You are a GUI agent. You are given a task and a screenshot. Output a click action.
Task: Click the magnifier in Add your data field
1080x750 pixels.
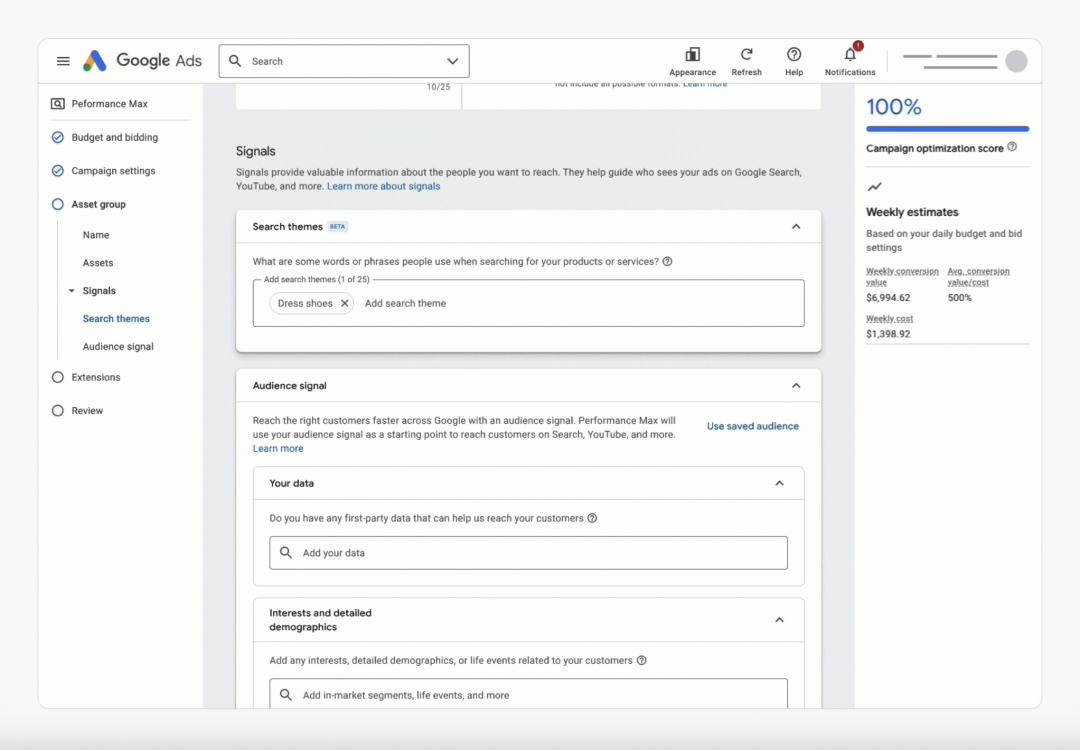[x=286, y=552]
